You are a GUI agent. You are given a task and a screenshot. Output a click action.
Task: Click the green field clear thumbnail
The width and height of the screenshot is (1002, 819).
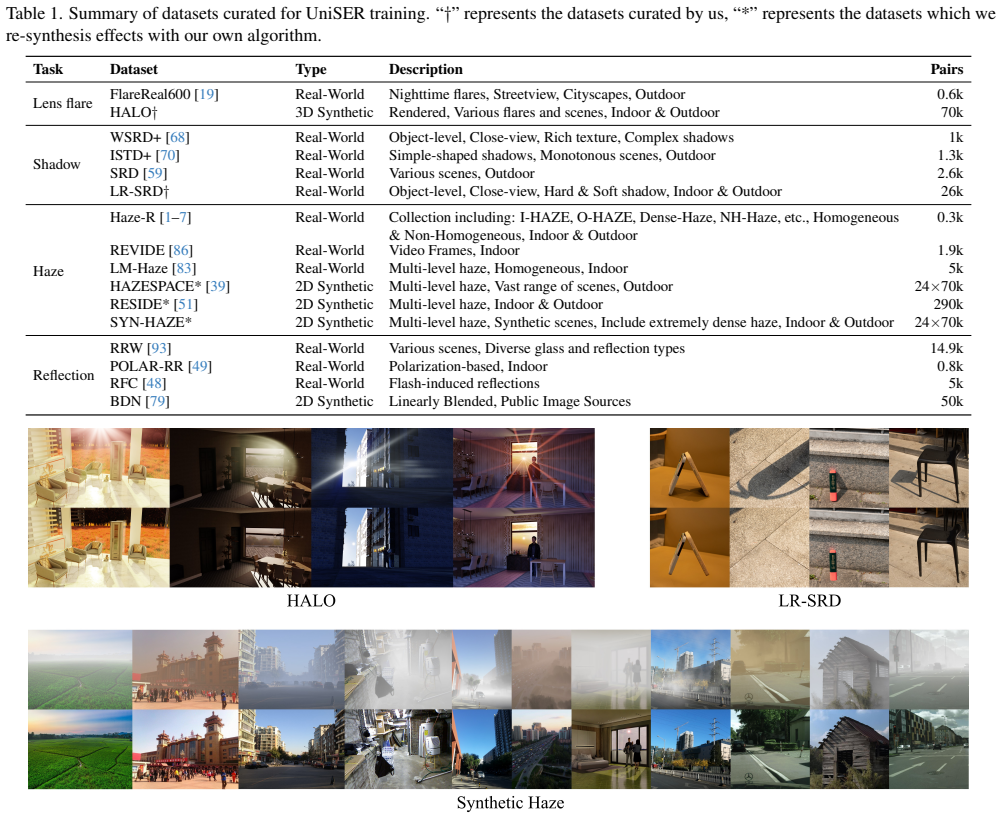point(81,749)
